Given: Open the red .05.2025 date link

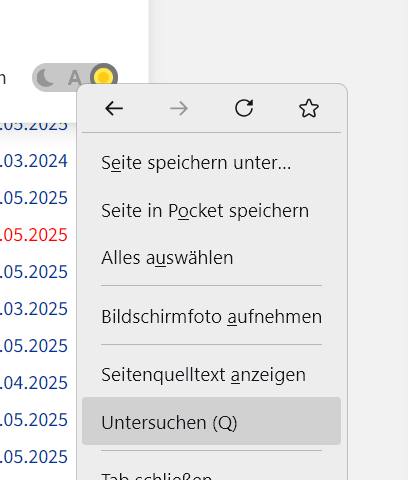Looking at the screenshot, I should [x=34, y=235].
